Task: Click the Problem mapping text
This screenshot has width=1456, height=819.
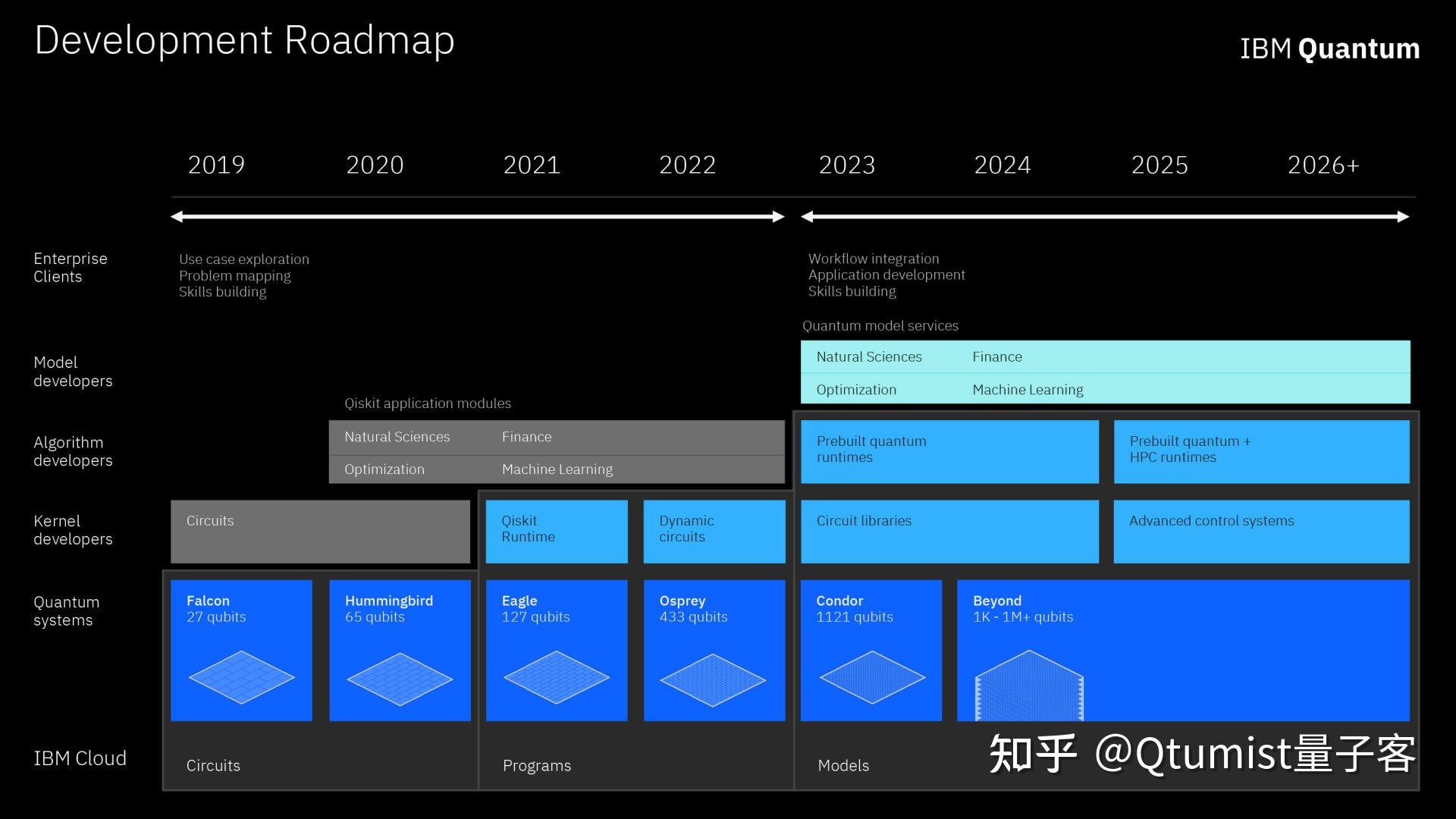Action: pos(234,276)
